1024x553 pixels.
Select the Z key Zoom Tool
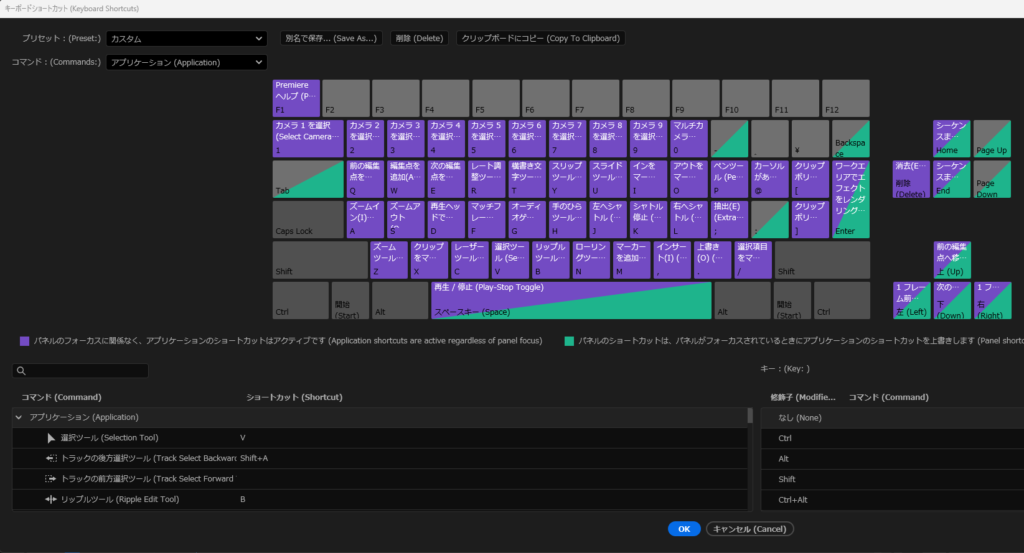(x=389, y=260)
